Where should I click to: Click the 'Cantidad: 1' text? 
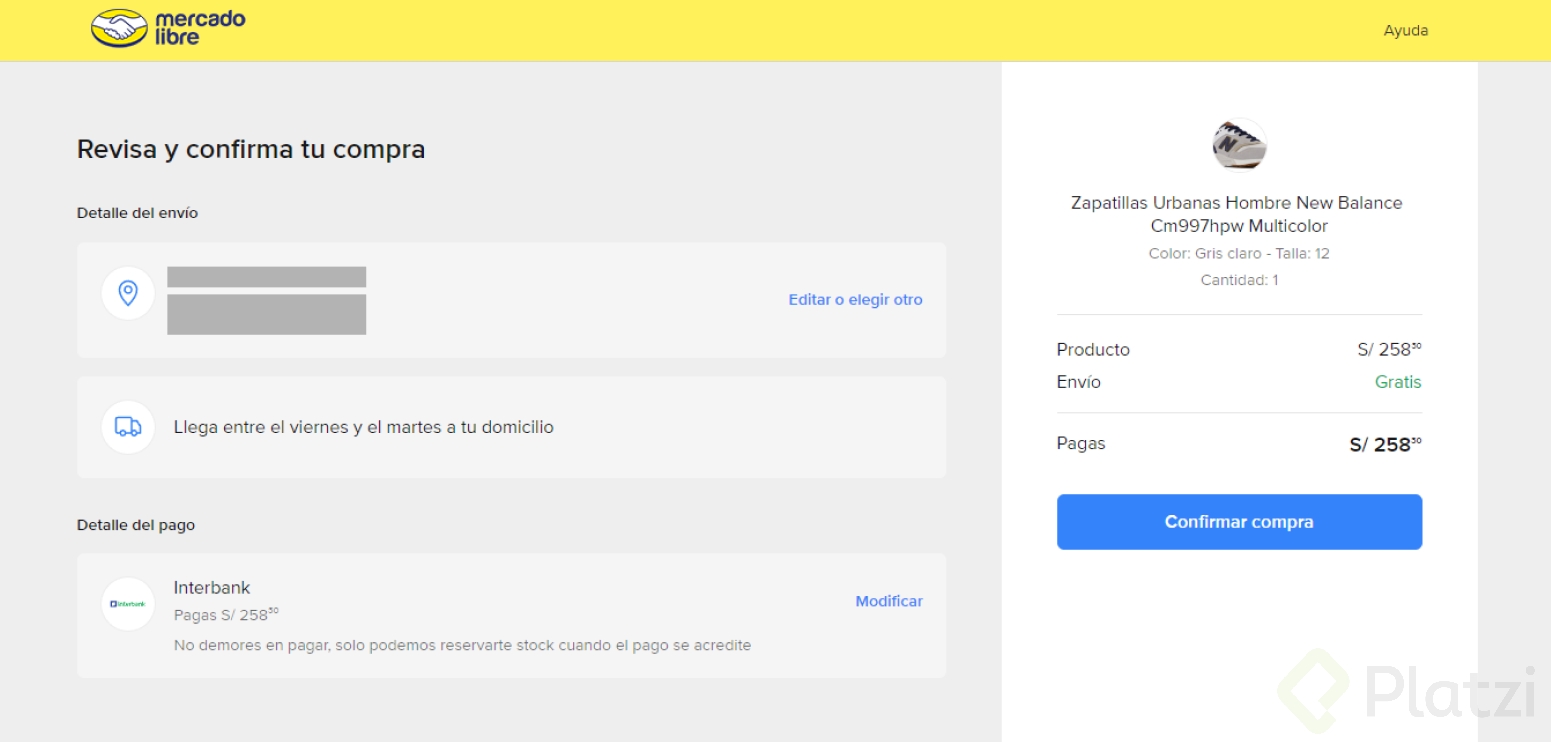[x=1239, y=280]
